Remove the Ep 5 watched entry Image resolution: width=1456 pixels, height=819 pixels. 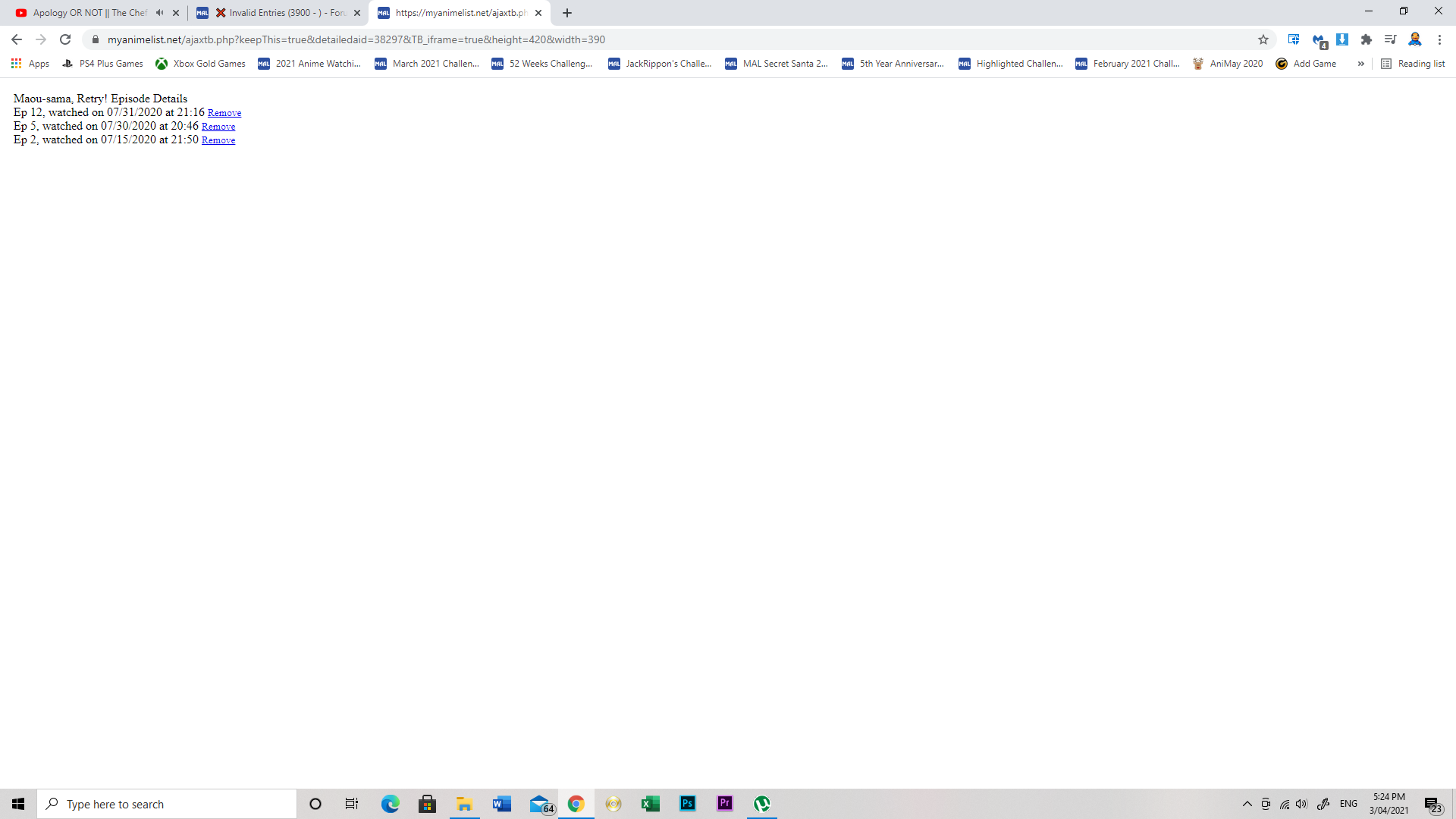click(x=218, y=127)
